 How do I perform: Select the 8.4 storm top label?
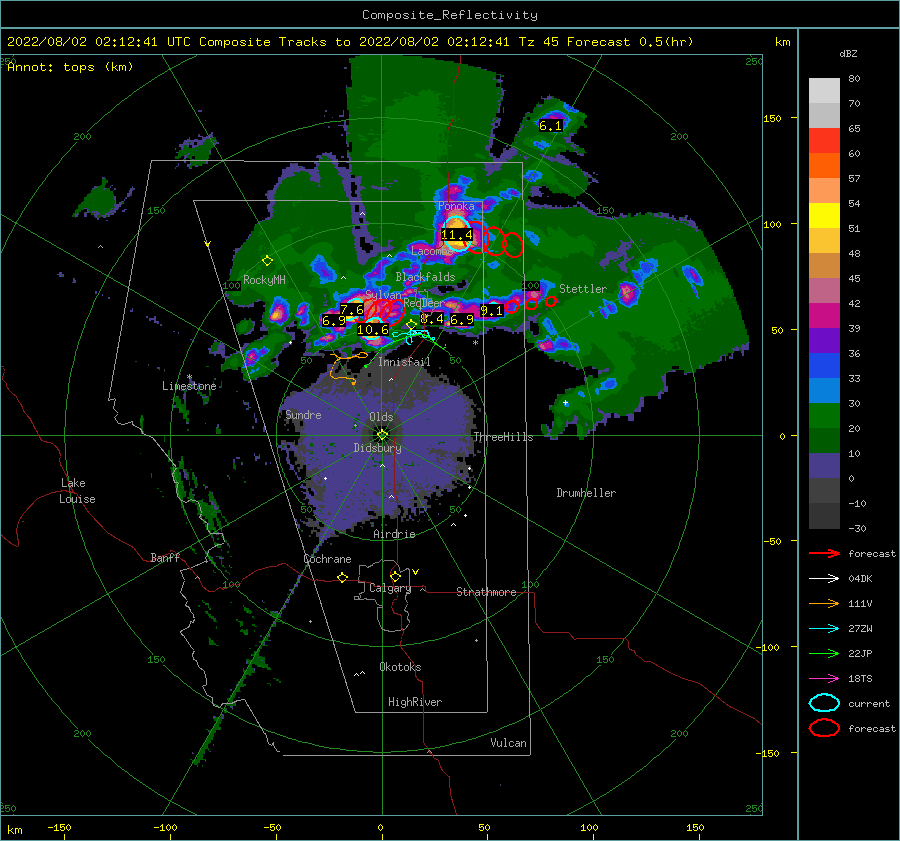pos(432,318)
